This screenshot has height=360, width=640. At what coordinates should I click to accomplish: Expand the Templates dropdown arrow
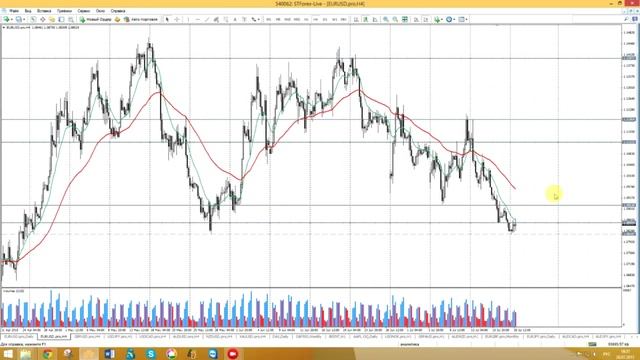[467, 19]
